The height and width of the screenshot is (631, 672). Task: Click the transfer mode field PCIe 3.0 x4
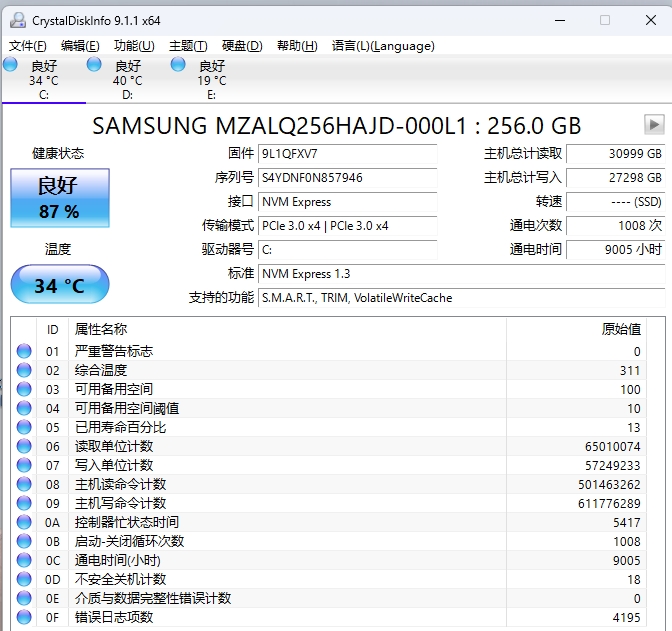tap(348, 226)
